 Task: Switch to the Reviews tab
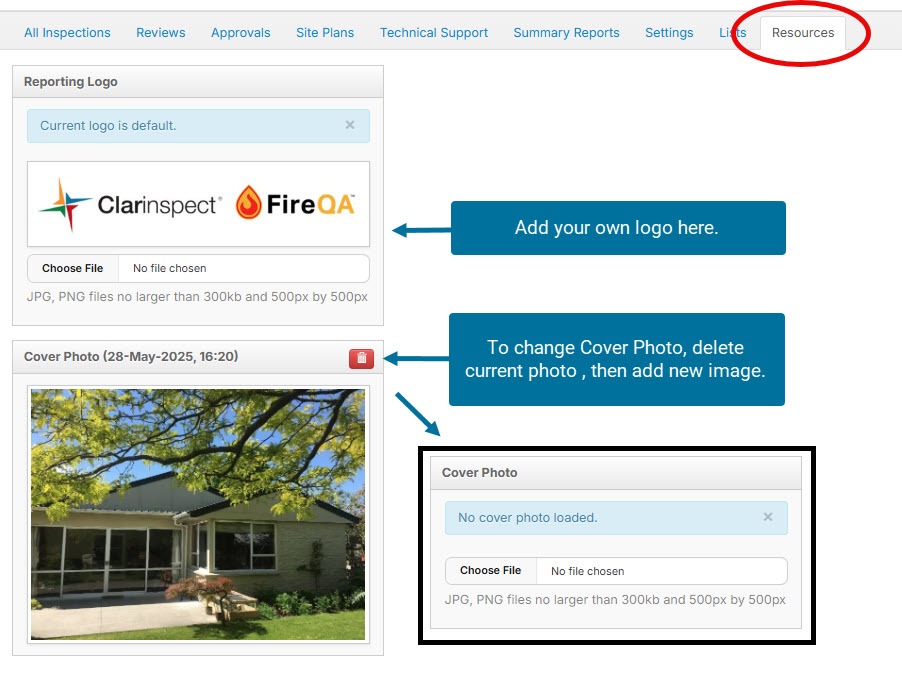160,33
